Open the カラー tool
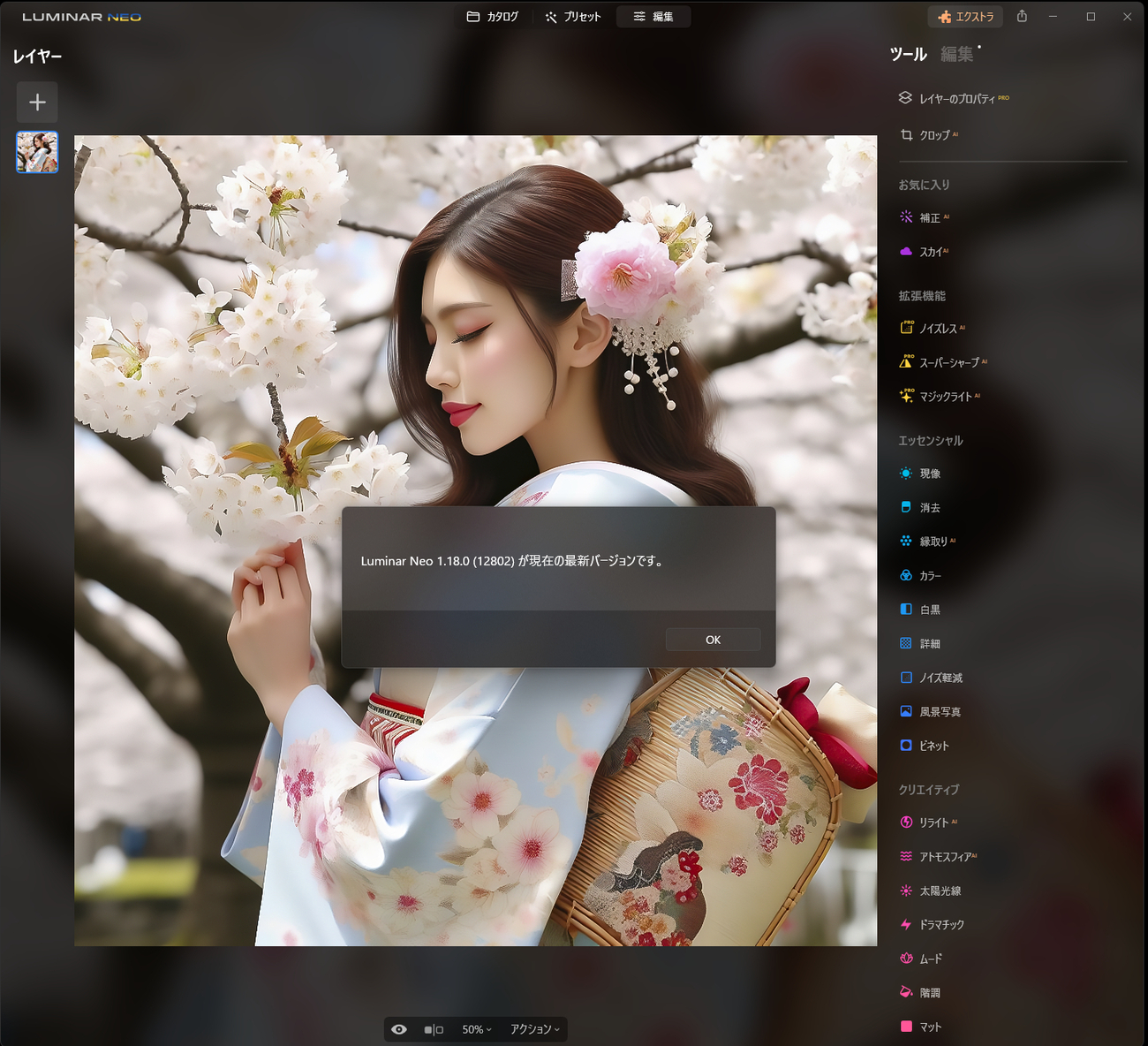 pyautogui.click(x=920, y=576)
